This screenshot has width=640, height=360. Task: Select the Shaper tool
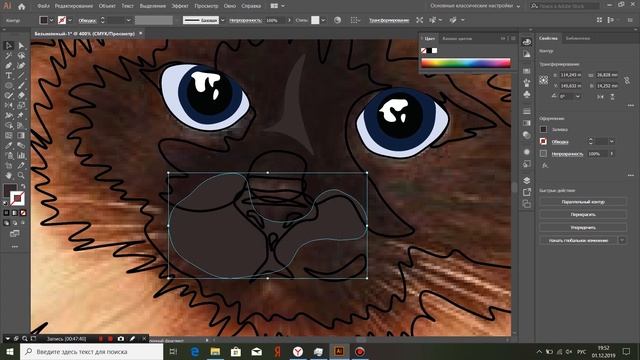pyautogui.click(x=9, y=95)
